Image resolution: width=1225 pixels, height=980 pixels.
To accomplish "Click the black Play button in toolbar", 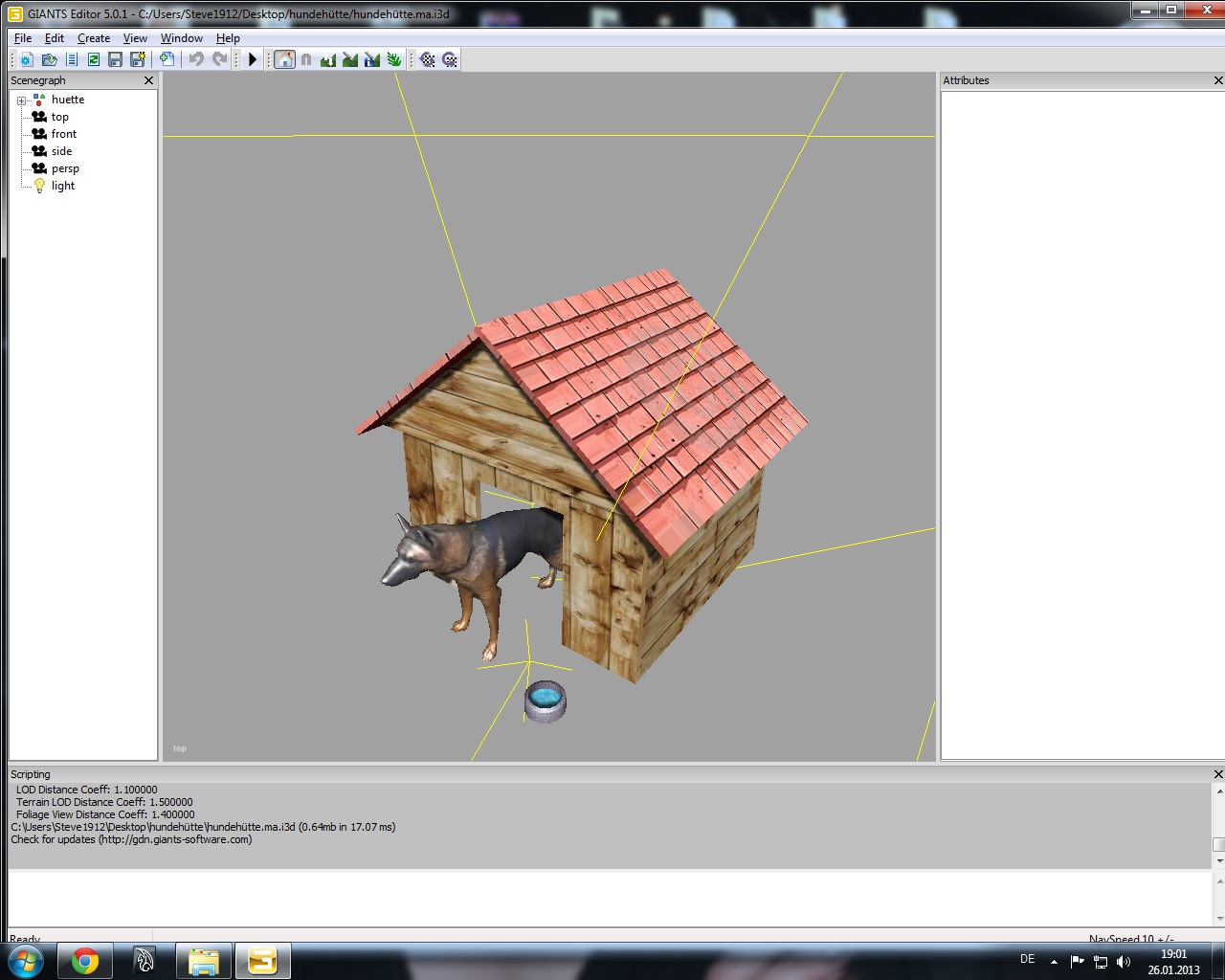I will (x=253, y=59).
